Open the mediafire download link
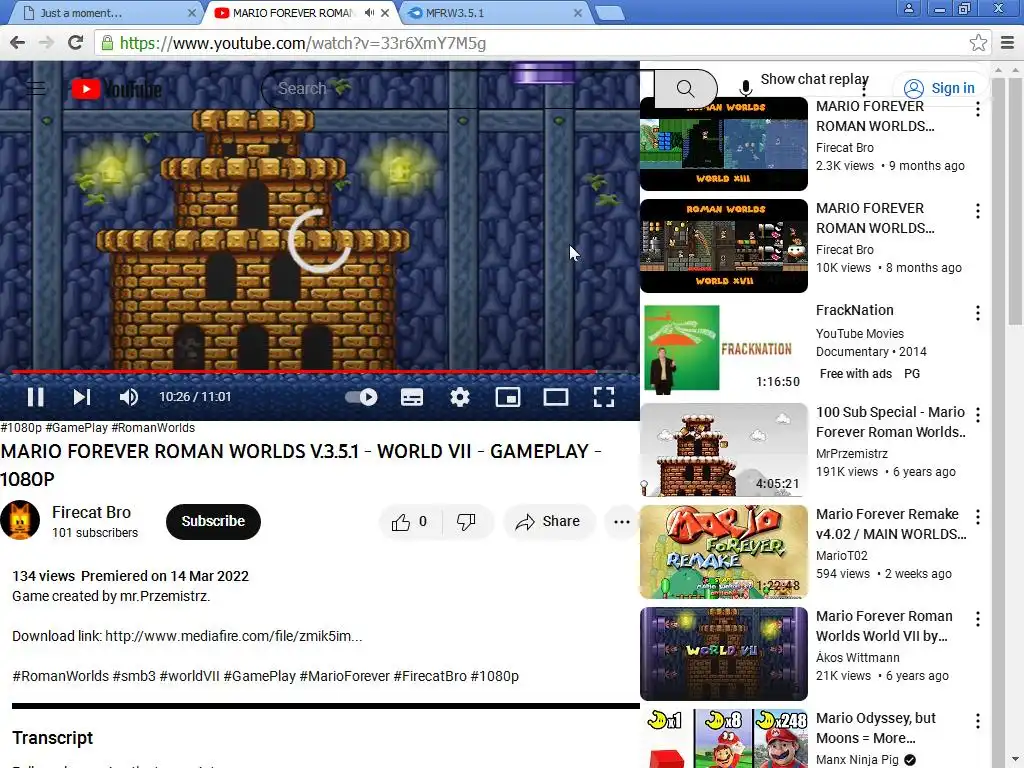 click(233, 636)
